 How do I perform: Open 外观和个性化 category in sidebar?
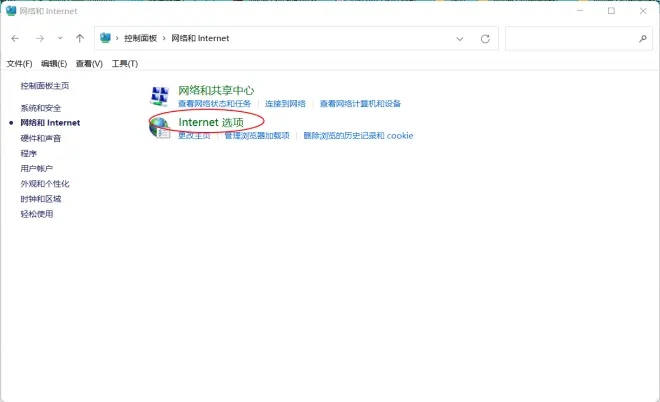(x=45, y=184)
